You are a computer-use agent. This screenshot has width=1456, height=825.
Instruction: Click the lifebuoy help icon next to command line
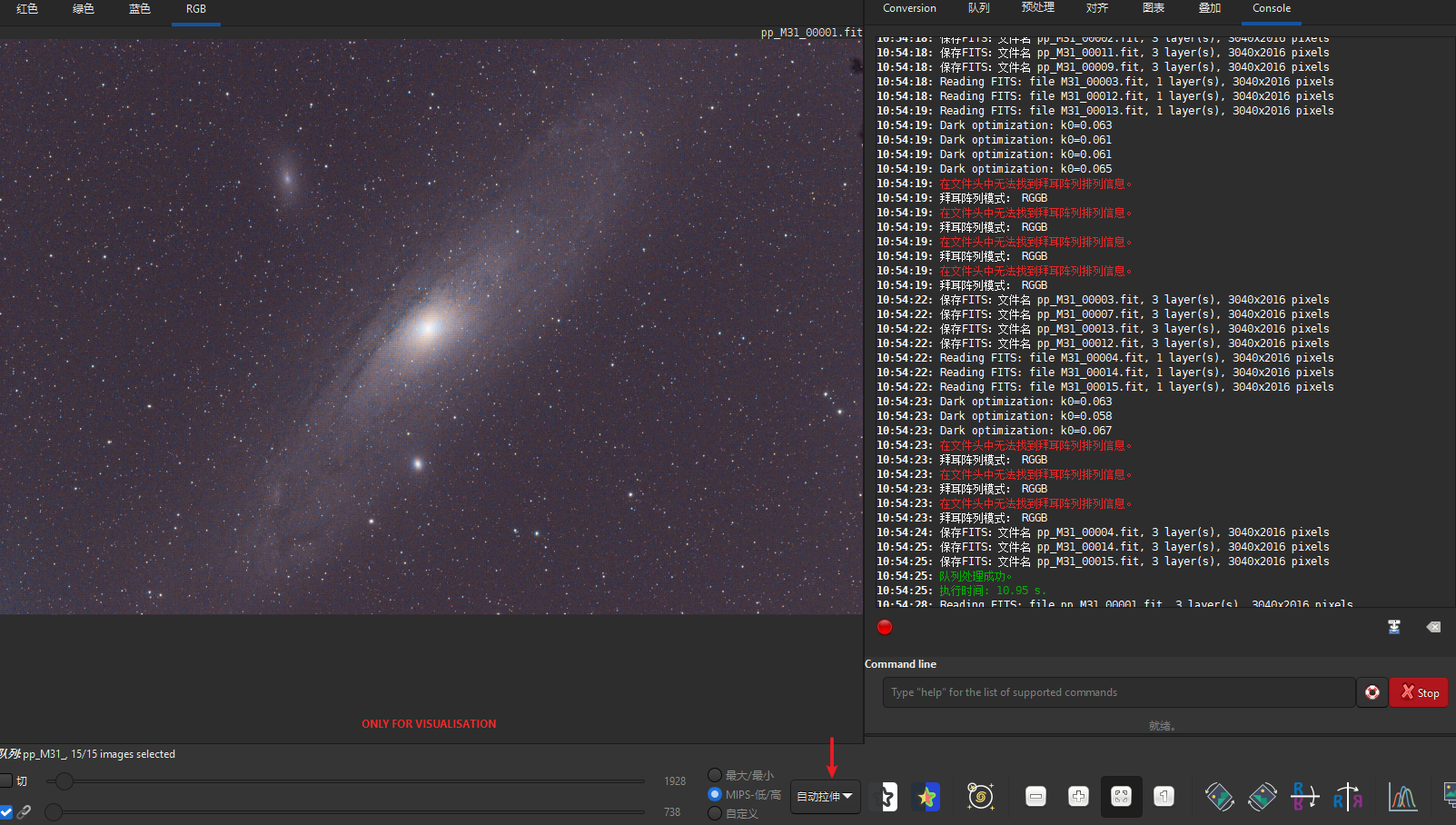click(x=1372, y=692)
